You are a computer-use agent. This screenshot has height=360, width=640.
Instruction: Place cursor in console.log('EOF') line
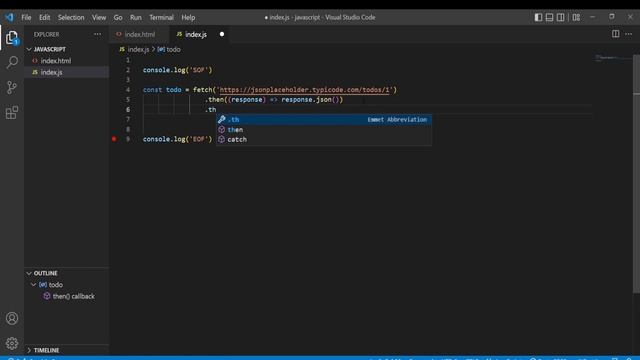pos(178,139)
